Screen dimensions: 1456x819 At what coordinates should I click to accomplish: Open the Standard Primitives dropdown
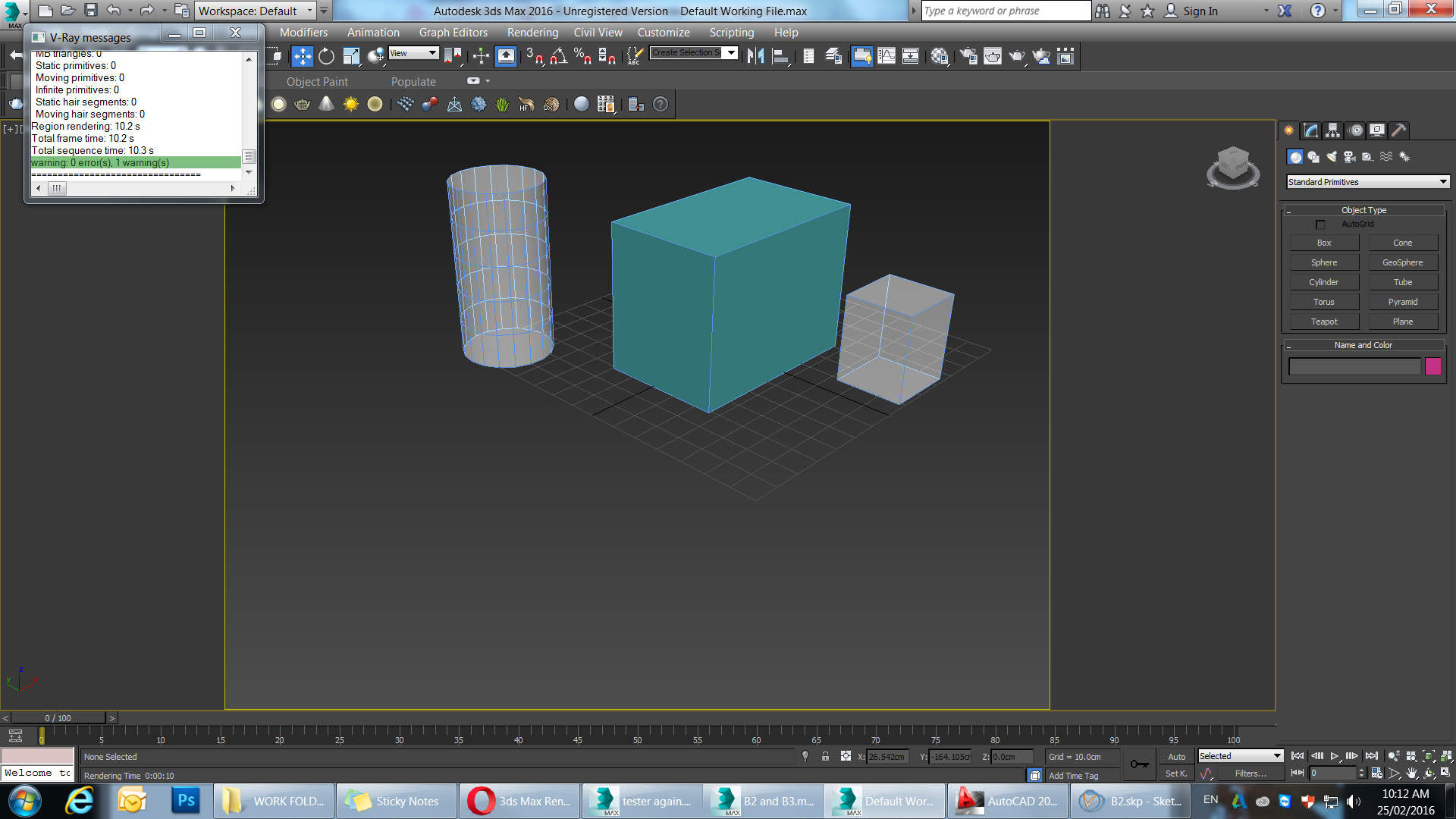[1367, 182]
